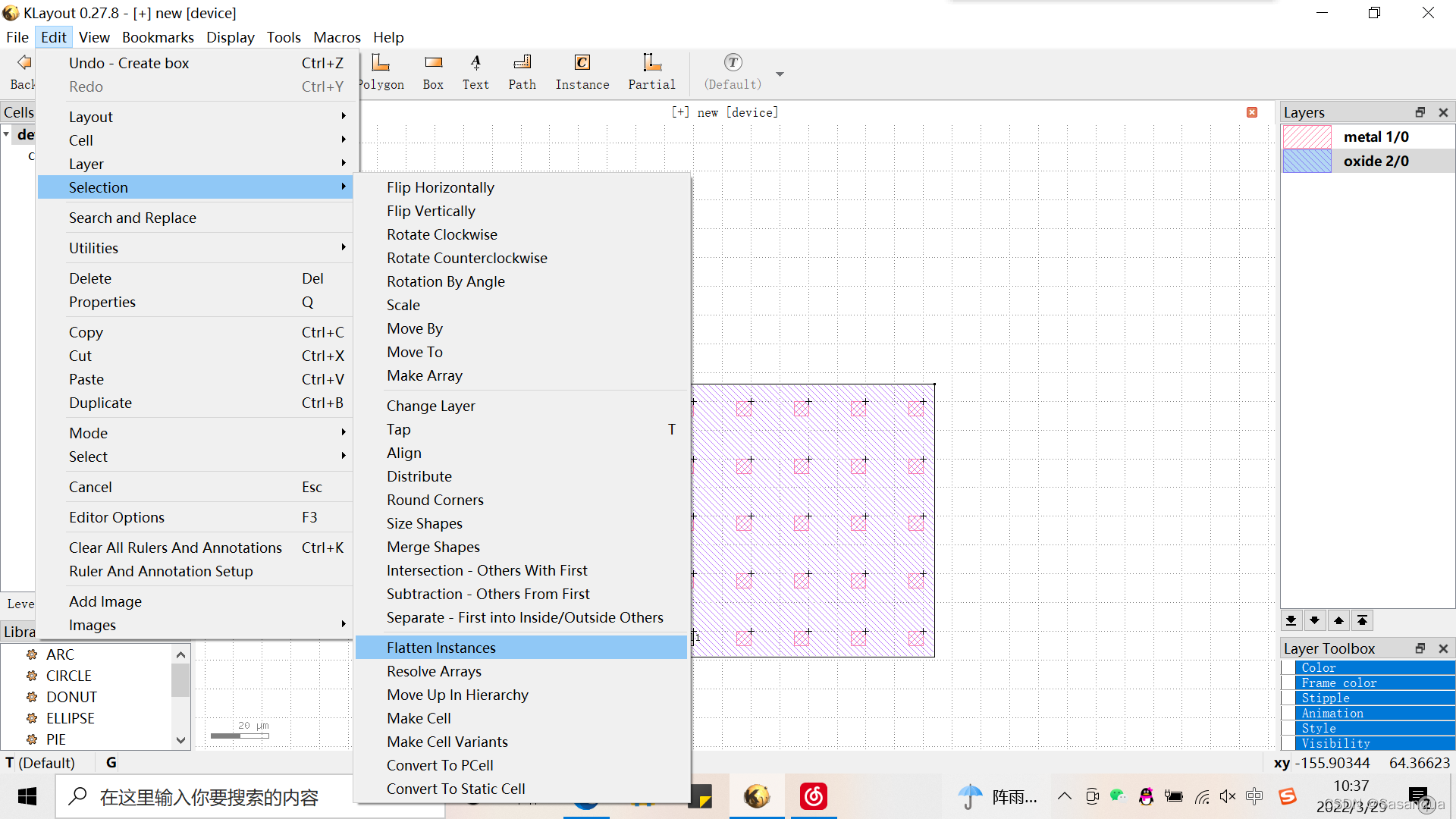The width and height of the screenshot is (1456, 819).
Task: Open the Windows Start button
Action: pyautogui.click(x=27, y=796)
